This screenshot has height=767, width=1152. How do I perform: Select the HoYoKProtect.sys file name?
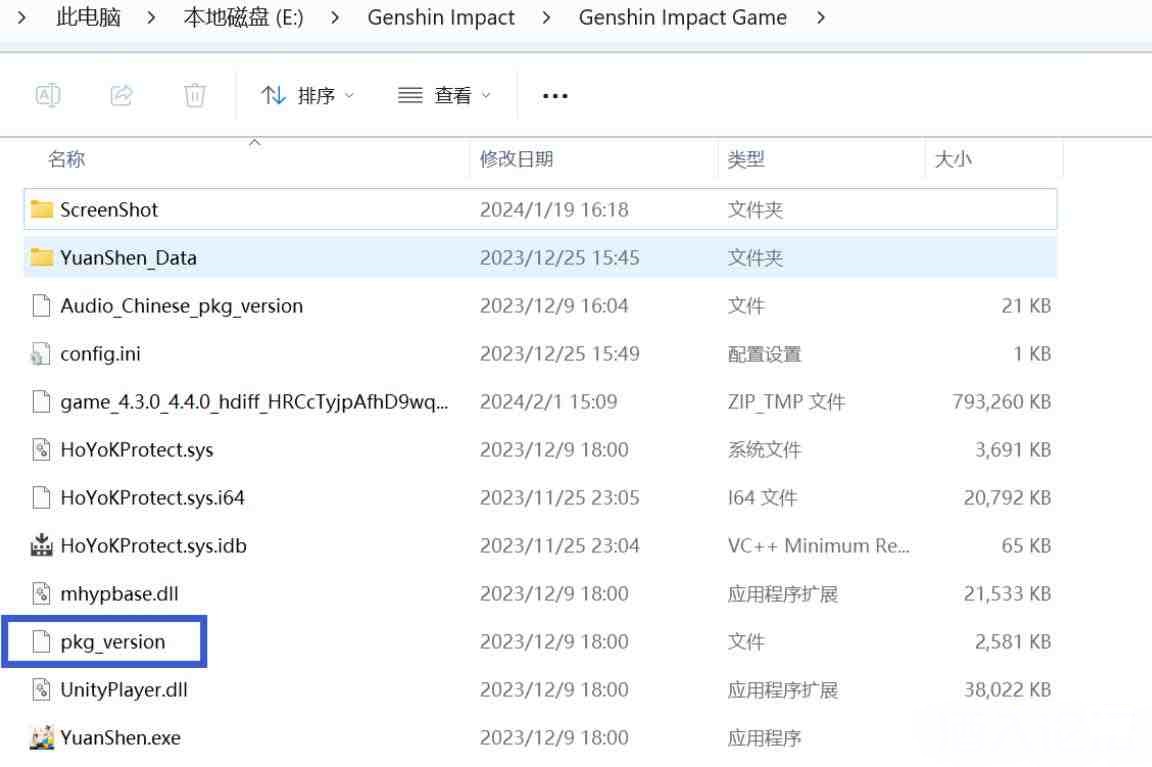tap(137, 450)
